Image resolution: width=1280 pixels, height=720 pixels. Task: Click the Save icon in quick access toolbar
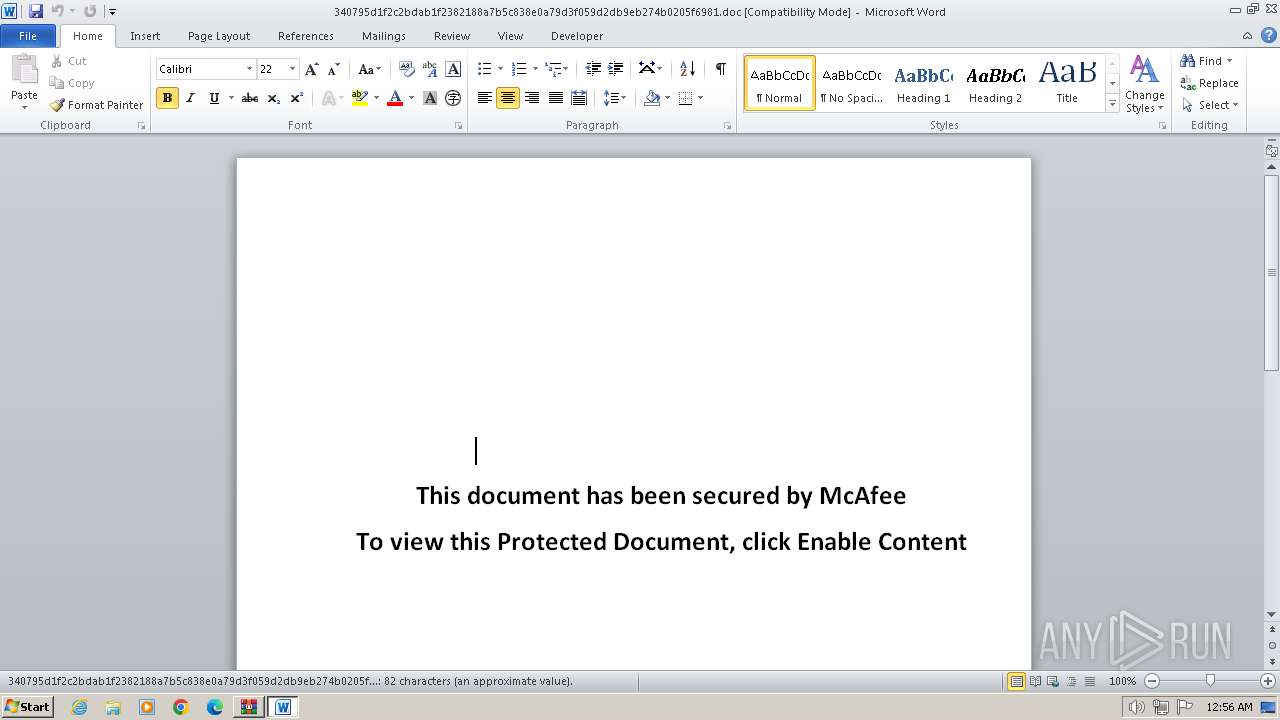pos(36,11)
